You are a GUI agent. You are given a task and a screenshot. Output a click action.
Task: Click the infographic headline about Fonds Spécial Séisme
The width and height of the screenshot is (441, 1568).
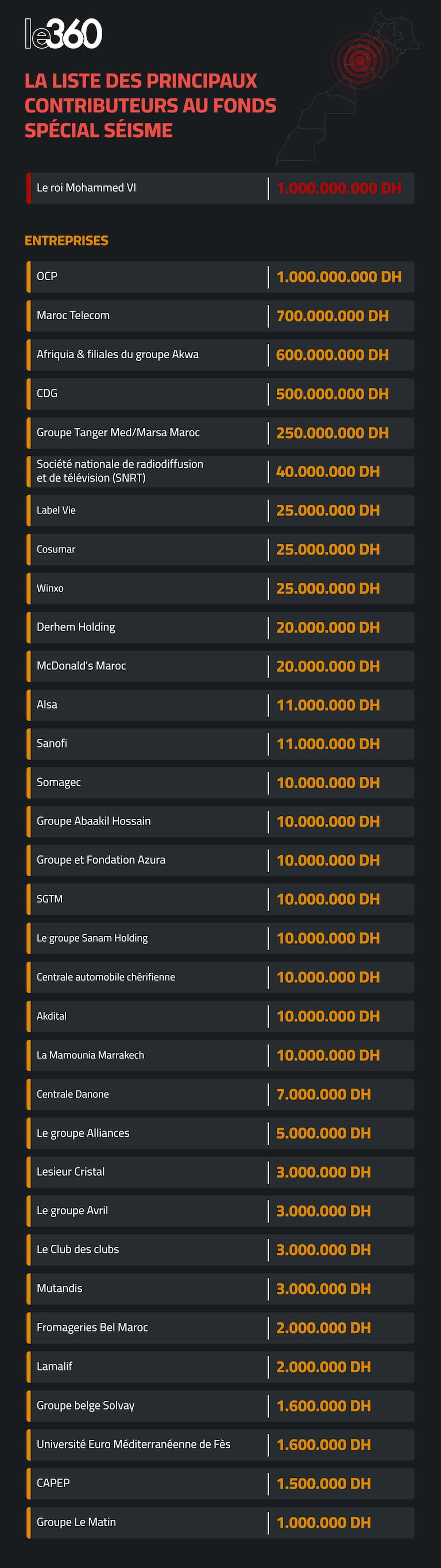coord(150,105)
